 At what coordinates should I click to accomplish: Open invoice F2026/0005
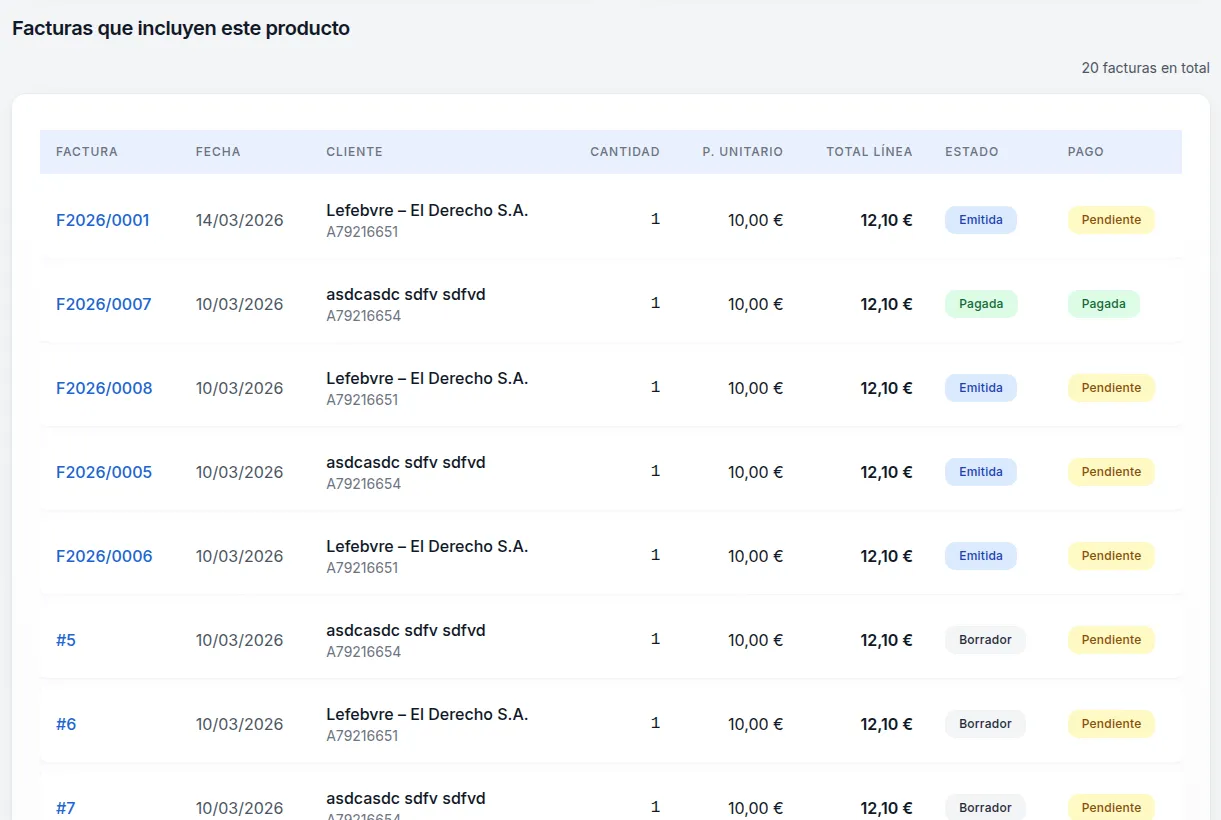point(103,471)
